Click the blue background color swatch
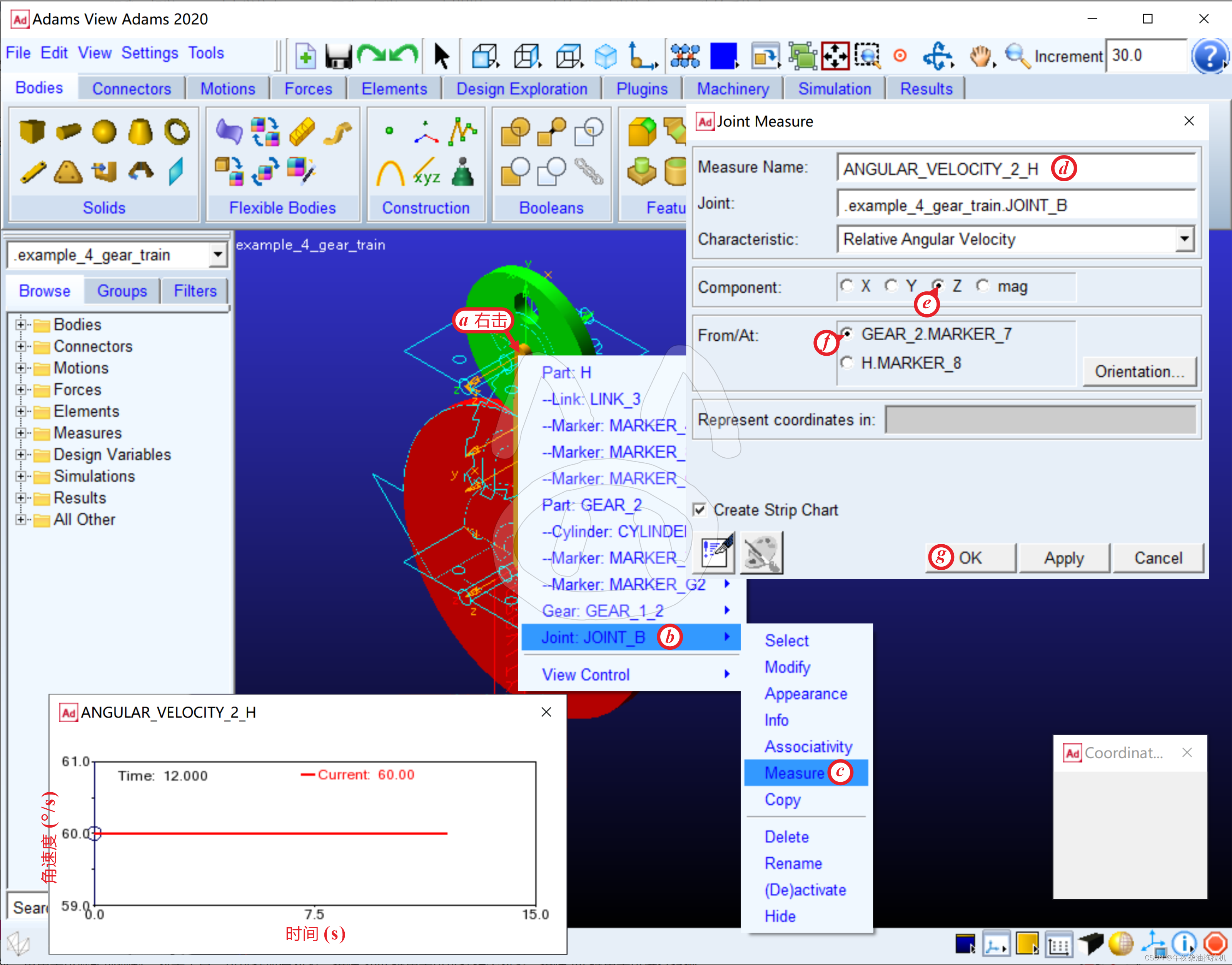Image resolution: width=1232 pixels, height=965 pixels. click(x=724, y=57)
